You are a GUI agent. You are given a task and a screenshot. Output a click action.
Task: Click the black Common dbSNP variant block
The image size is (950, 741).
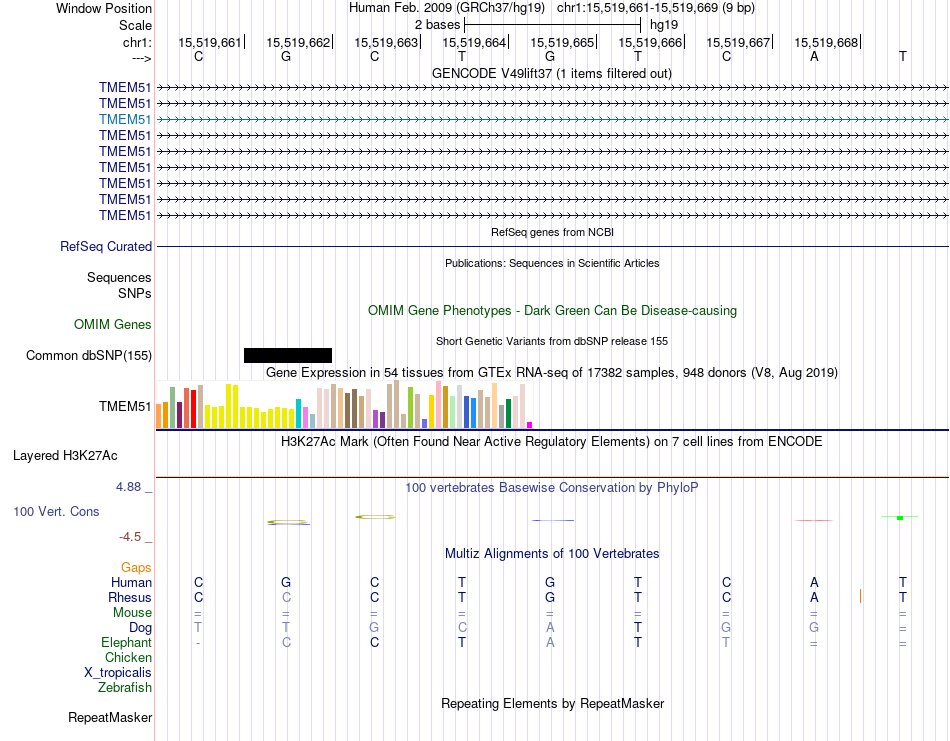tap(288, 355)
